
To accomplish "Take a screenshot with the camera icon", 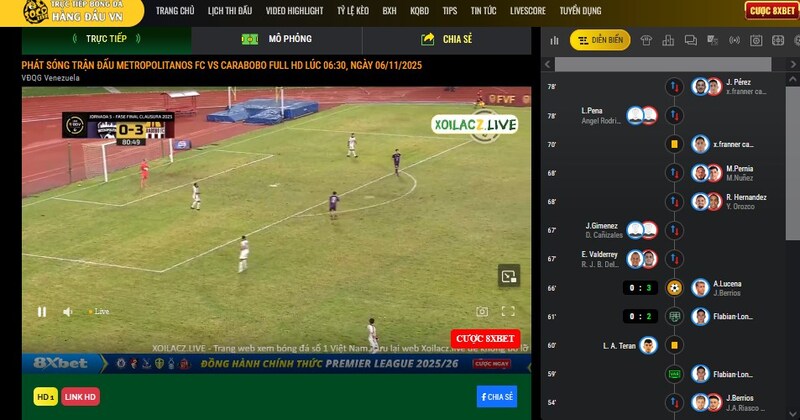I will 482,311.
